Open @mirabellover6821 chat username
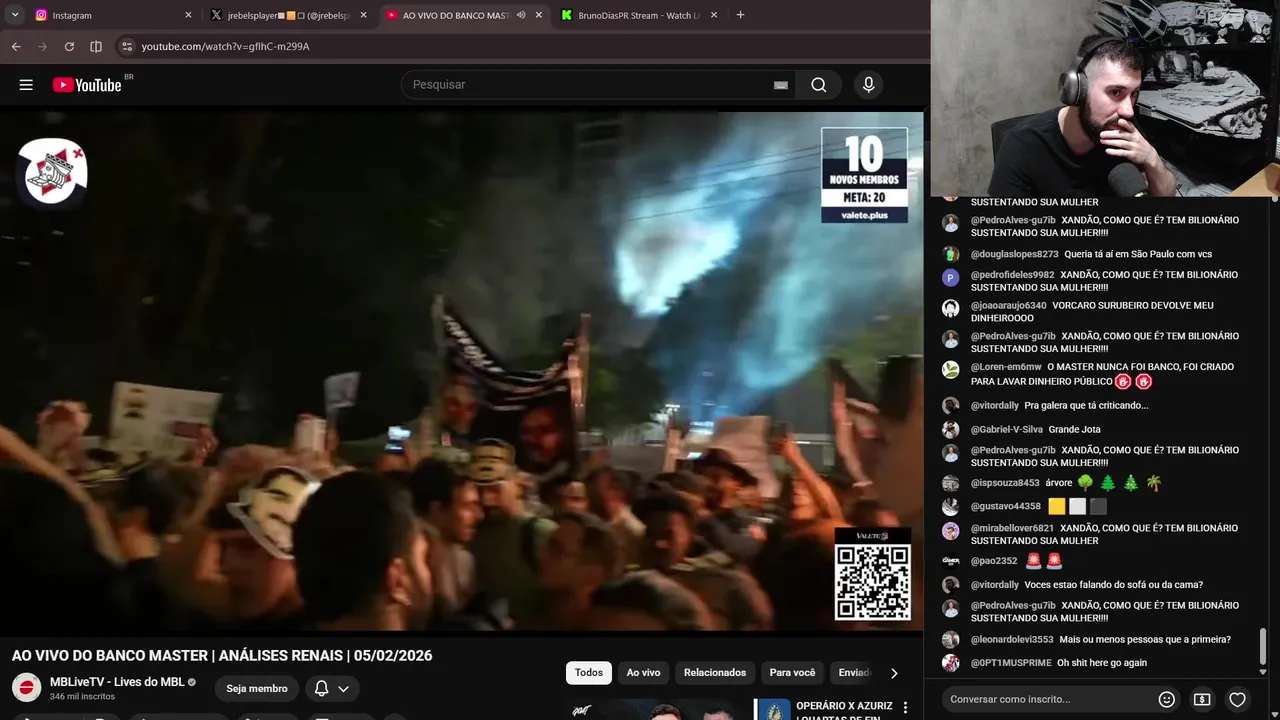Screen dimensions: 1280x720 (1012, 528)
